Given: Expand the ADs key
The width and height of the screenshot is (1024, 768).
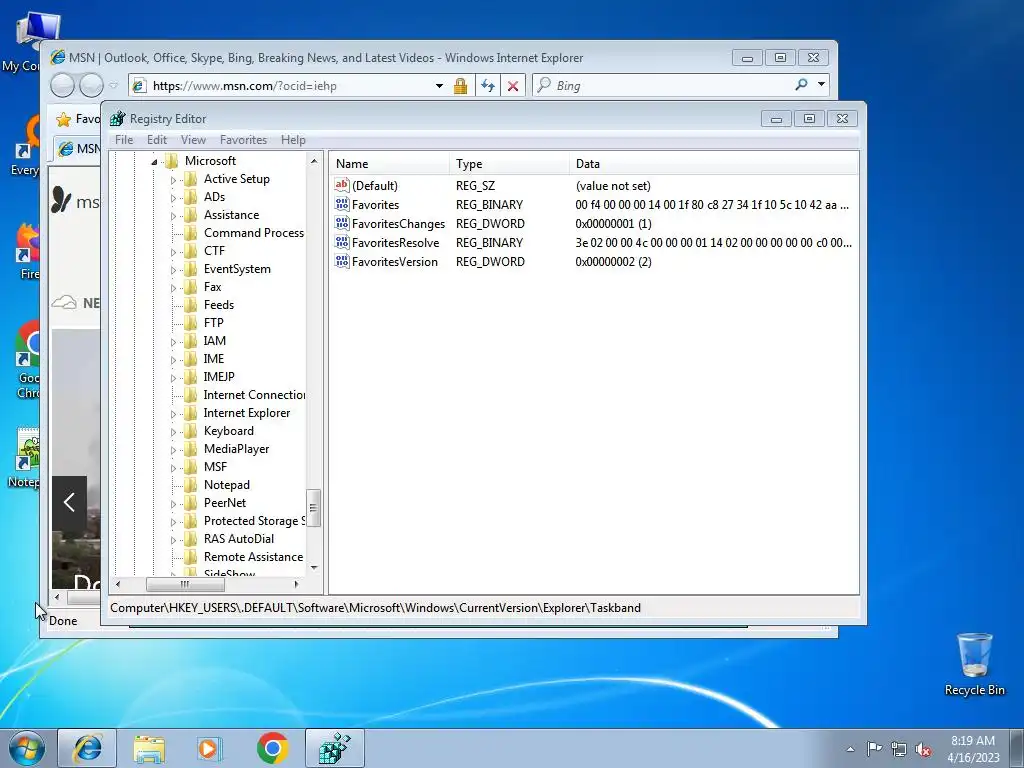Looking at the screenshot, I should (x=173, y=197).
